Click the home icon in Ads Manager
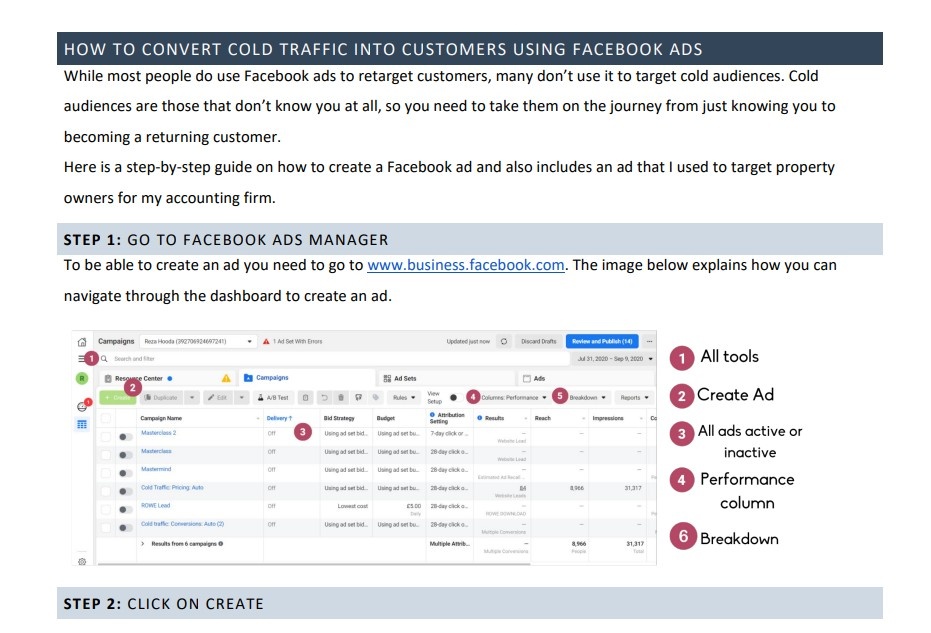This screenshot has height=633, width=931. point(82,342)
